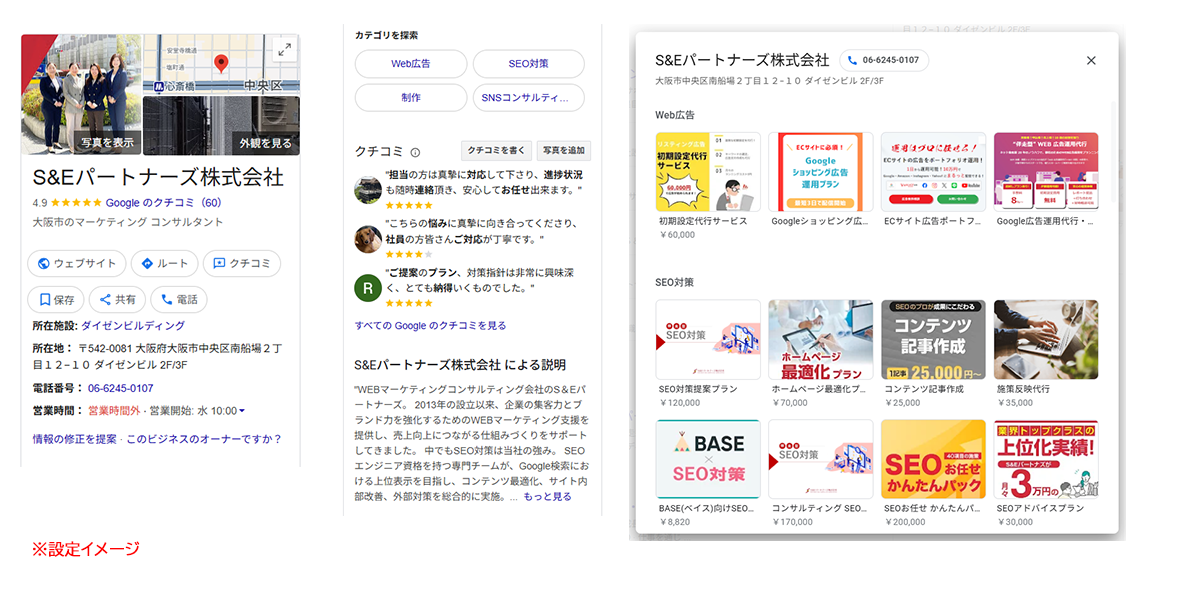Click the ¥170,000 price text
Image resolution: width=1181 pixels, height=591 pixels.
click(792, 522)
